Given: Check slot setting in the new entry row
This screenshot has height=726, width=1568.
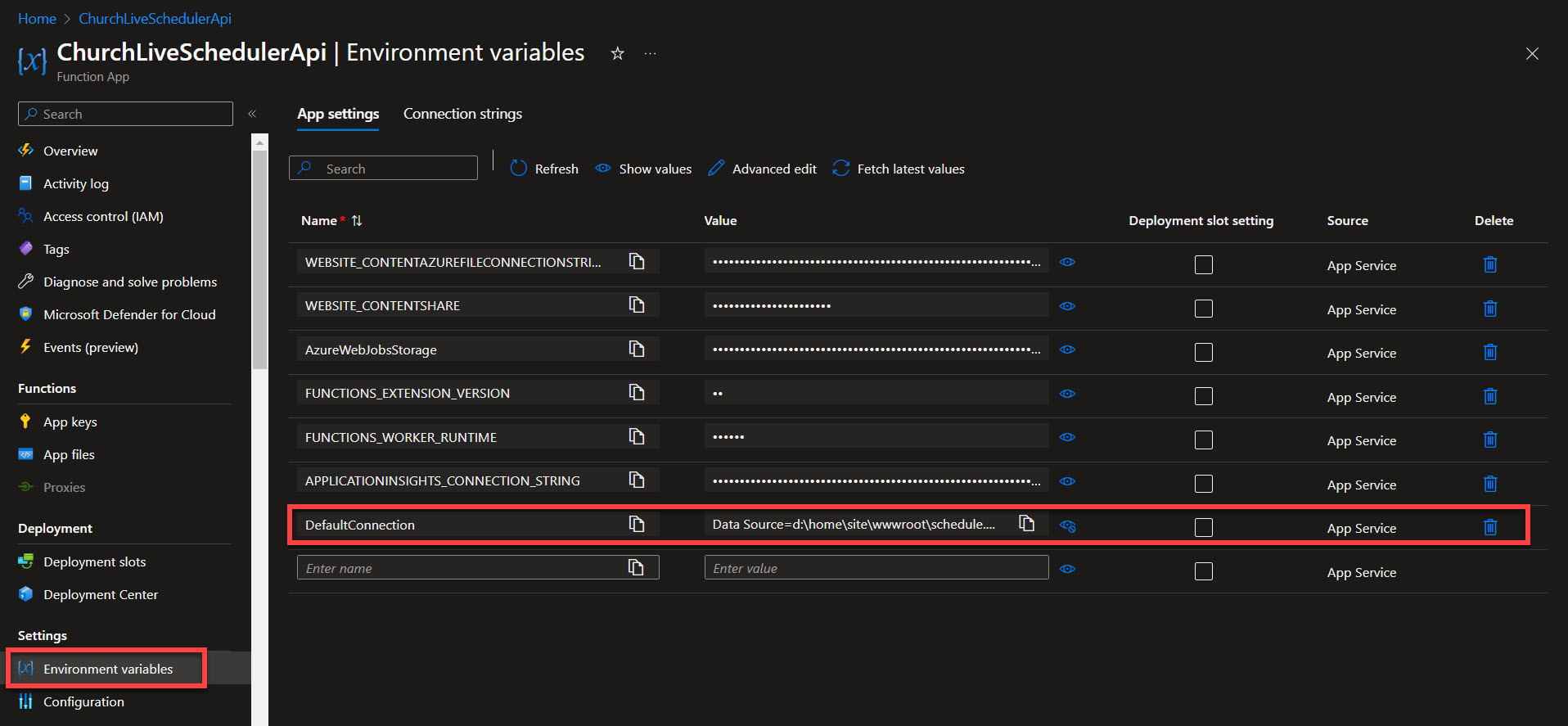Looking at the screenshot, I should 1204,571.
